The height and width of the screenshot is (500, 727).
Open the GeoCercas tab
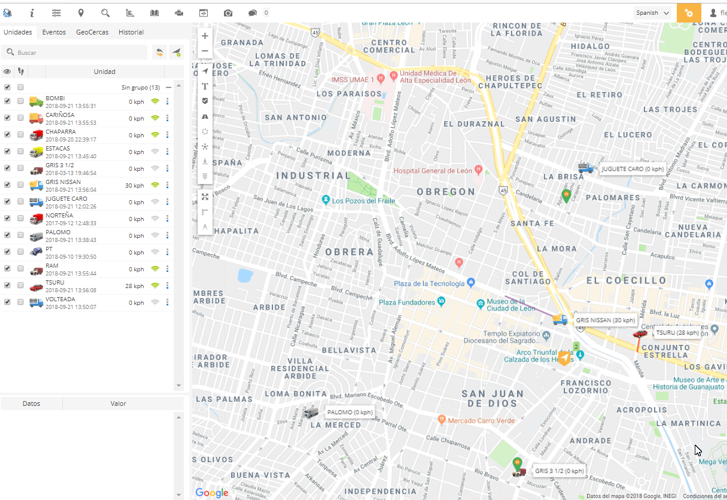pos(92,32)
